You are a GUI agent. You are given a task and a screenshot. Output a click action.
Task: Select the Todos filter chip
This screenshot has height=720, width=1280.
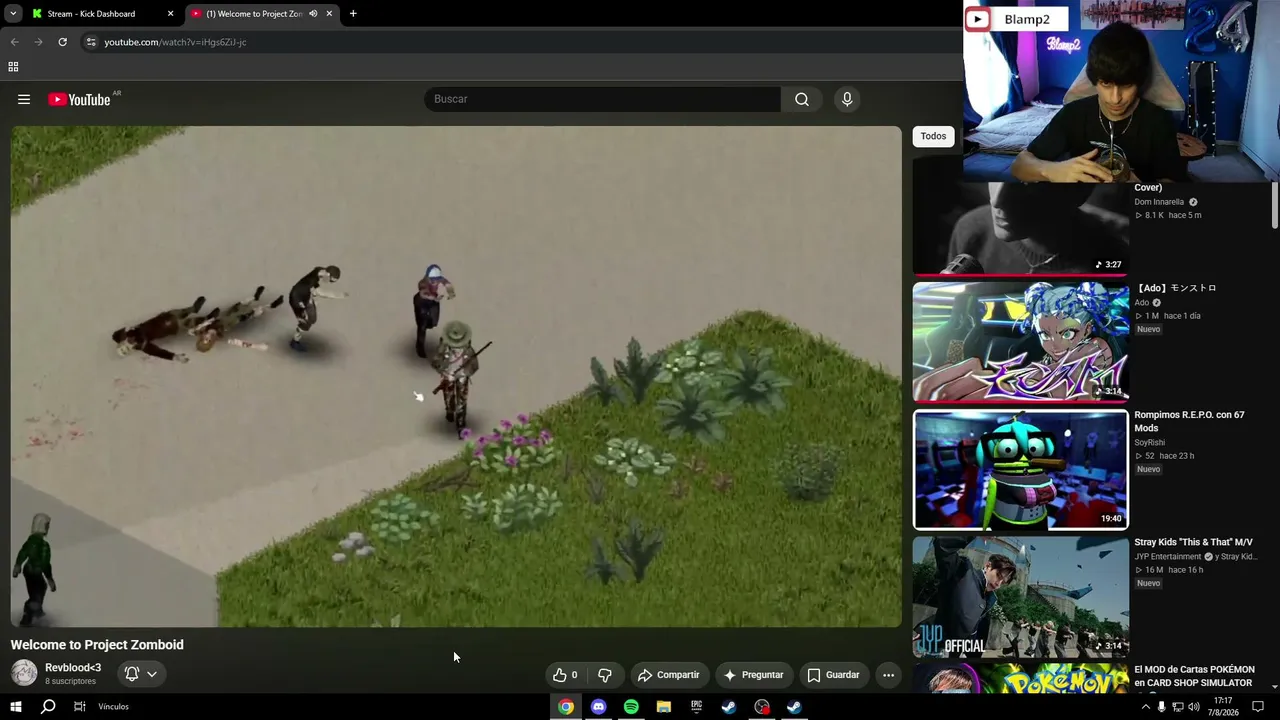click(x=933, y=136)
